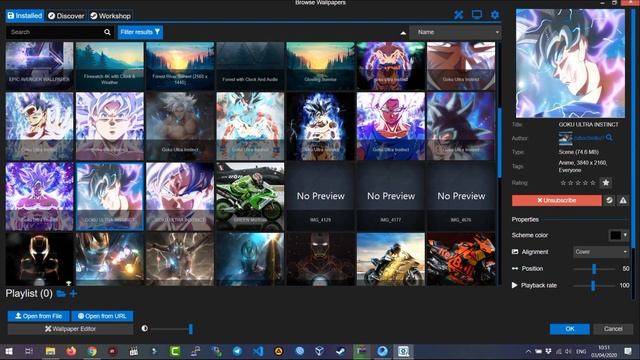Click the bottom brightness slider handle
Screen dimensions: 640x360
tap(190, 329)
